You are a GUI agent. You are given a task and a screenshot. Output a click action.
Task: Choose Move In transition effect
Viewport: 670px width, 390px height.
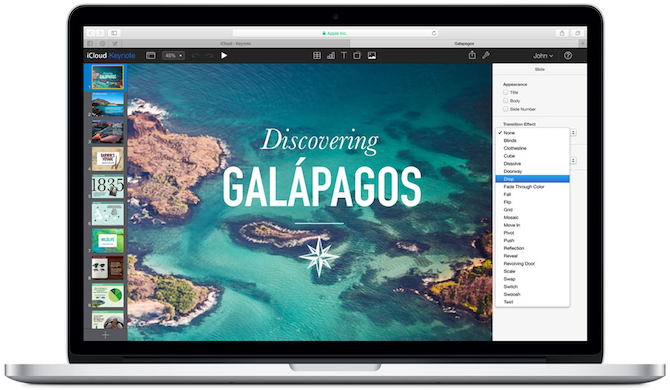click(532, 225)
